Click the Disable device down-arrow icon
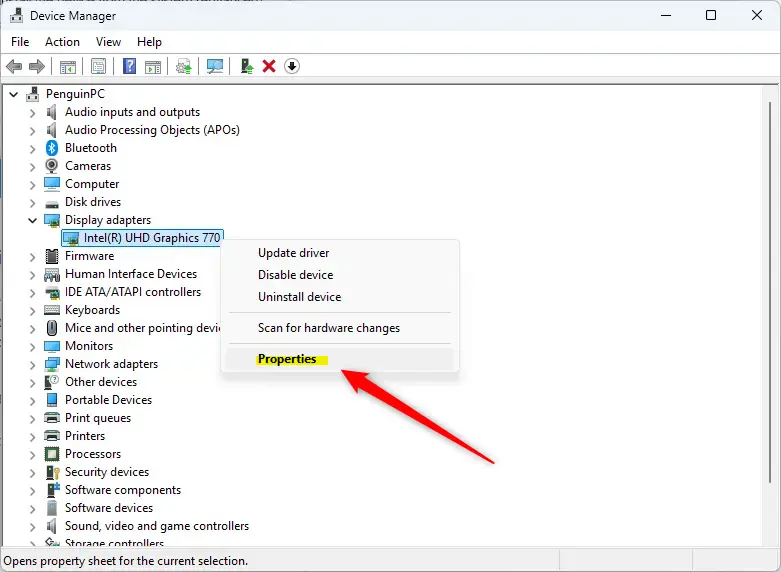781x572 pixels. click(292, 66)
